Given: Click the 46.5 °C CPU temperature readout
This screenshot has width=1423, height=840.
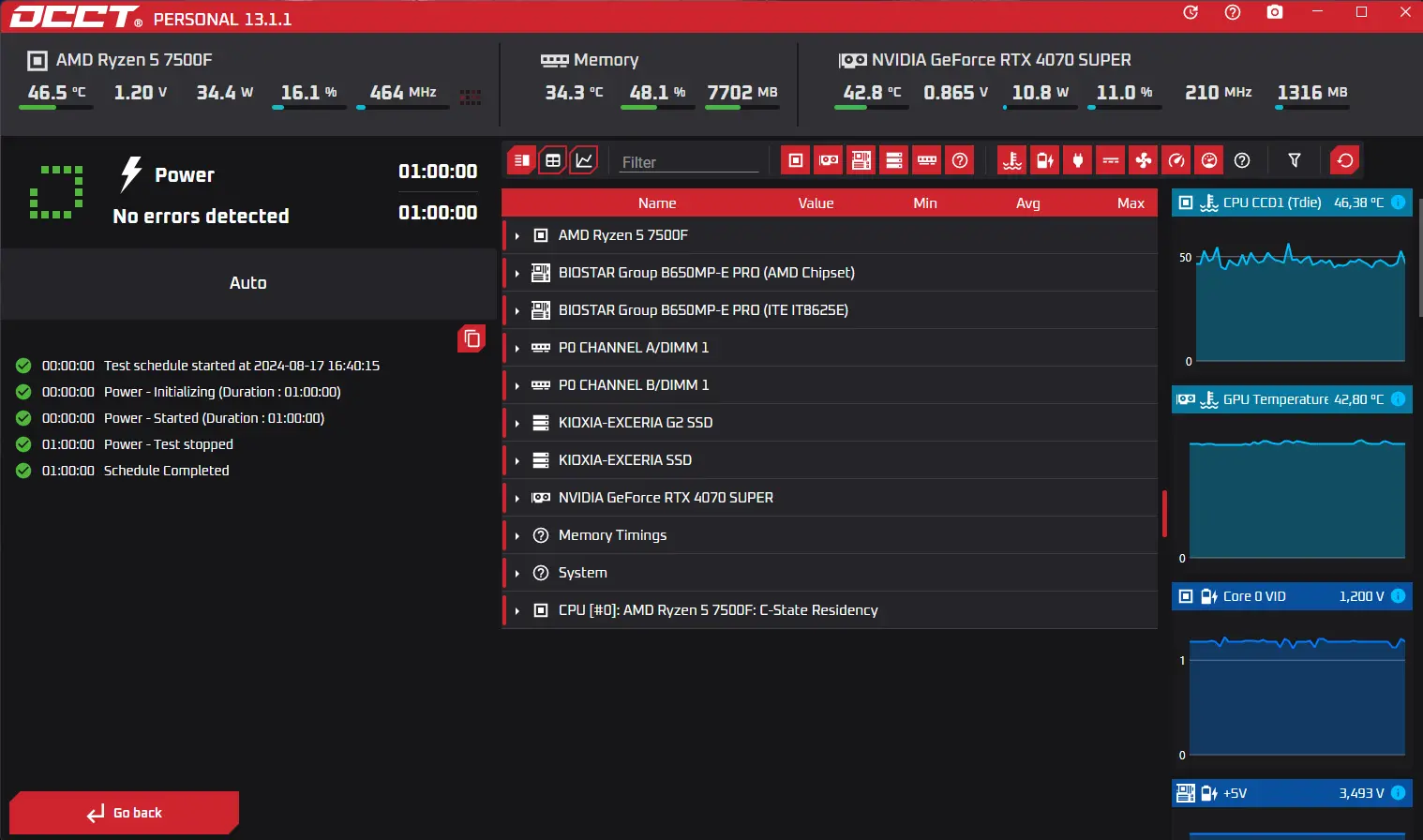Looking at the screenshot, I should [56, 92].
